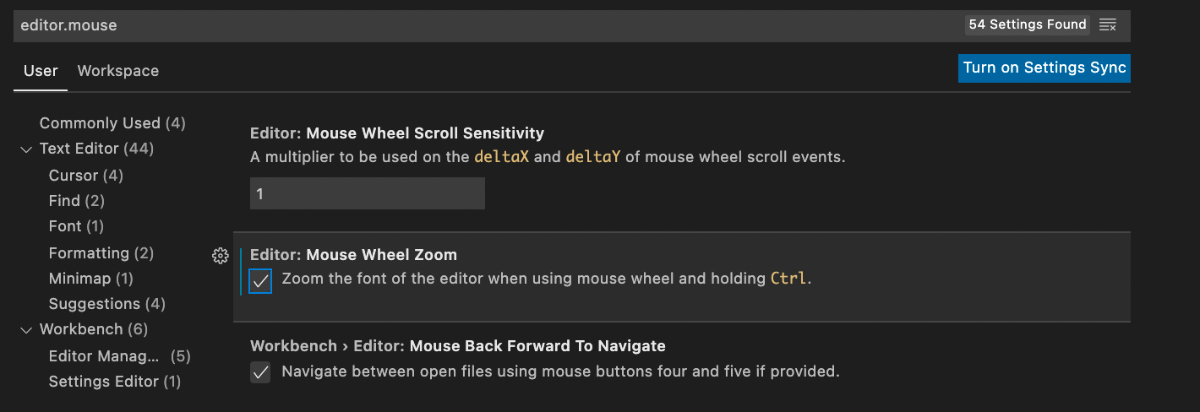The height and width of the screenshot is (412, 1200).
Task: Select Commonly Used in the settings tree
Action: click(x=112, y=123)
